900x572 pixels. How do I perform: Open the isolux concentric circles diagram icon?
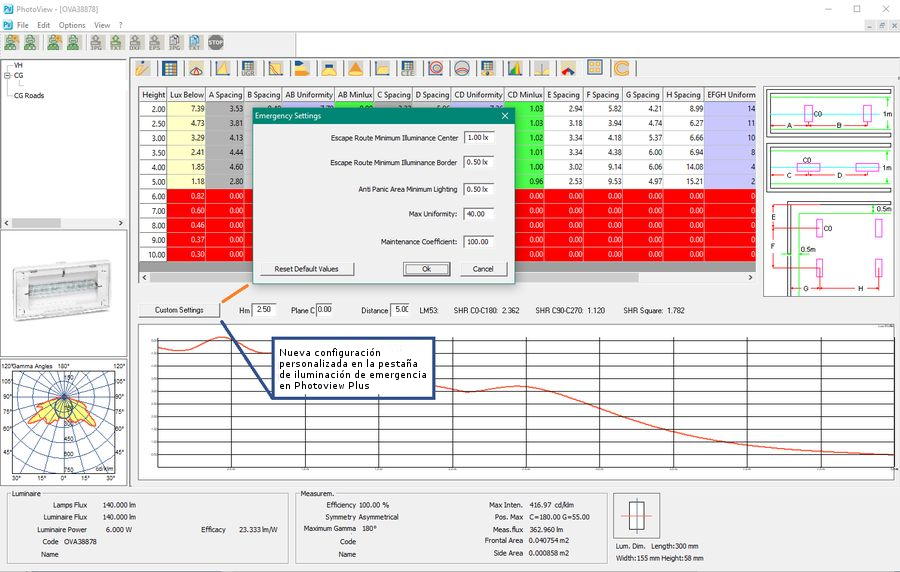click(436, 69)
